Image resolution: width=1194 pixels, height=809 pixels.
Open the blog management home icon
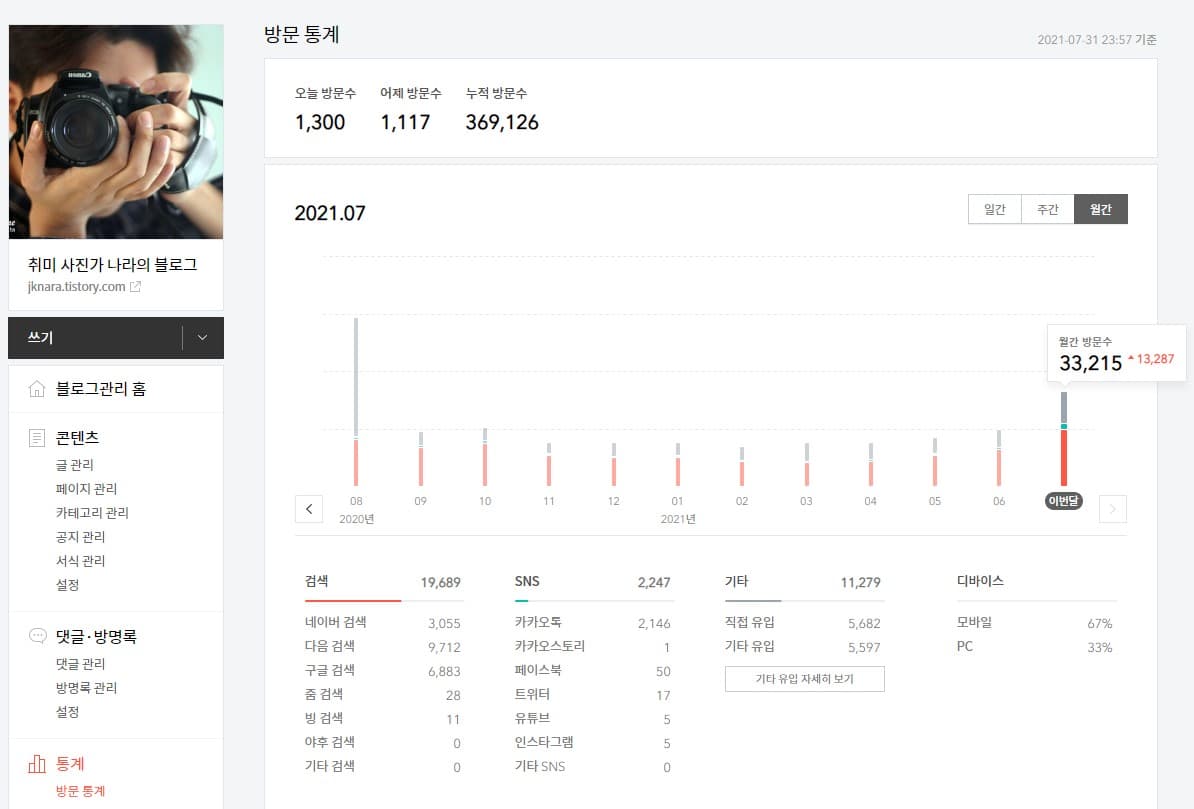[37, 389]
